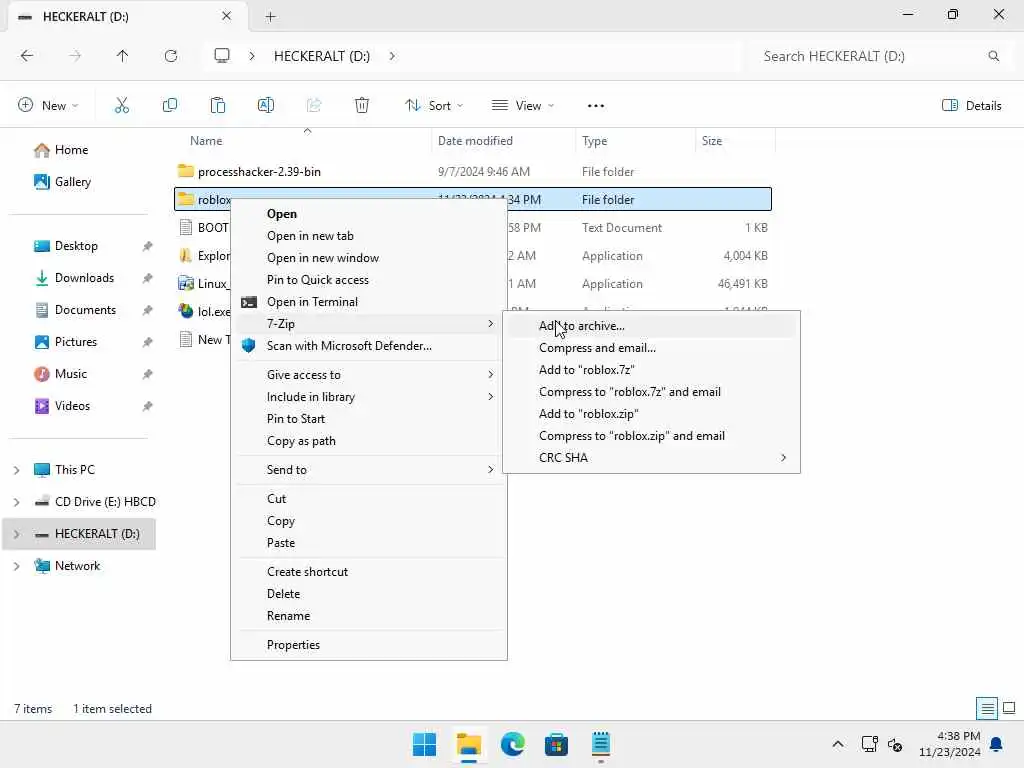1024x768 pixels.
Task: Click the Share toolbar icon
Action: [314, 105]
